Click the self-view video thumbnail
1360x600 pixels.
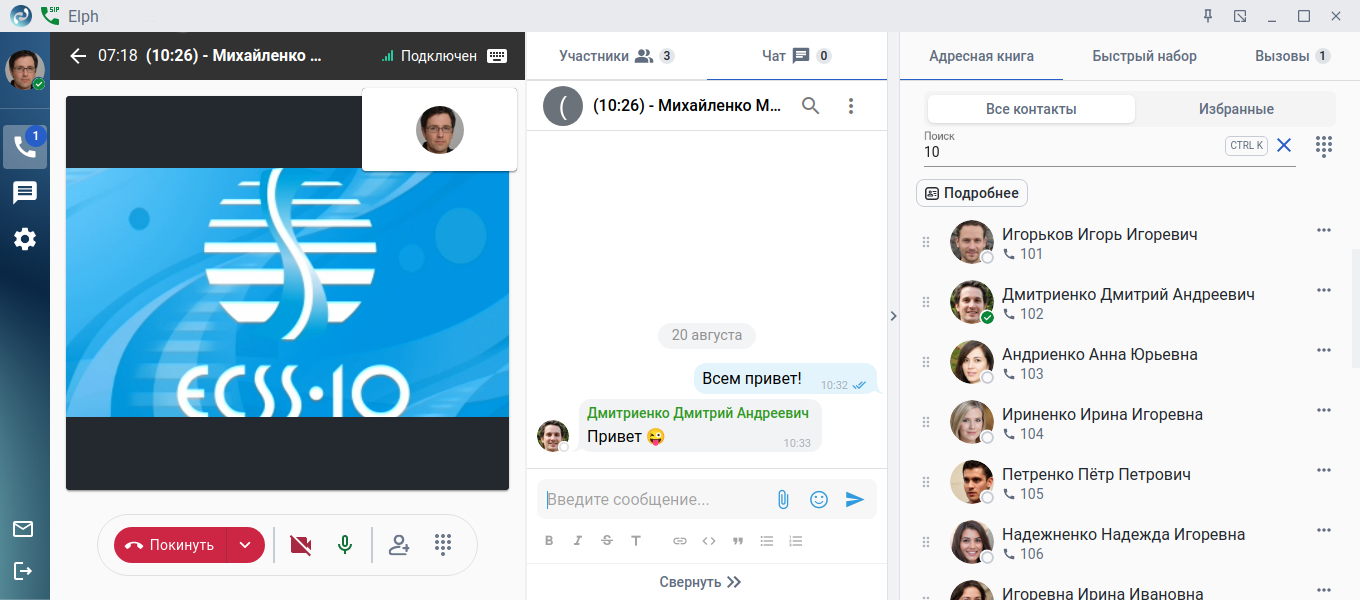(x=440, y=129)
